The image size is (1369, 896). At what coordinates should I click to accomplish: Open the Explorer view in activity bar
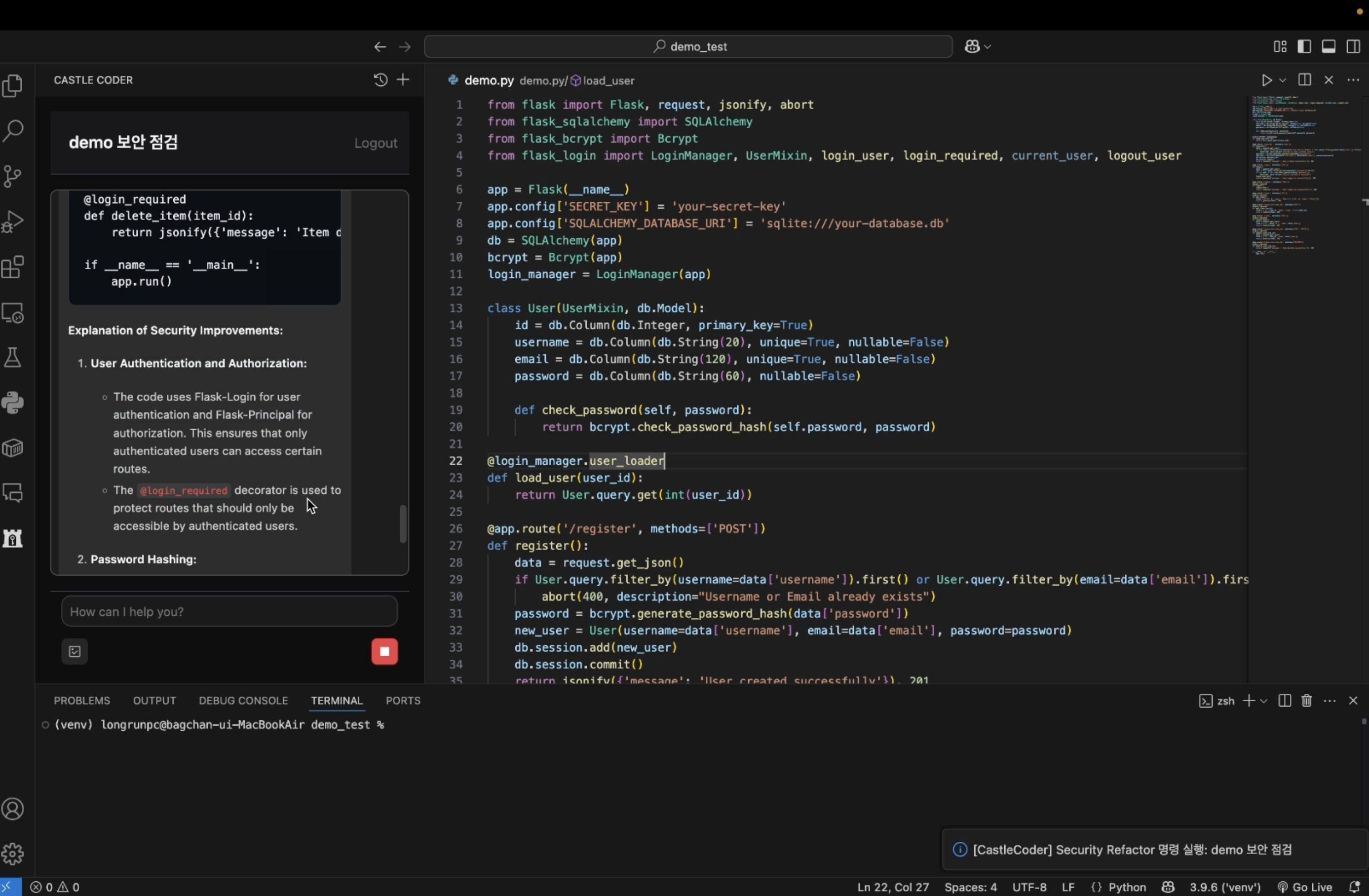[x=13, y=86]
